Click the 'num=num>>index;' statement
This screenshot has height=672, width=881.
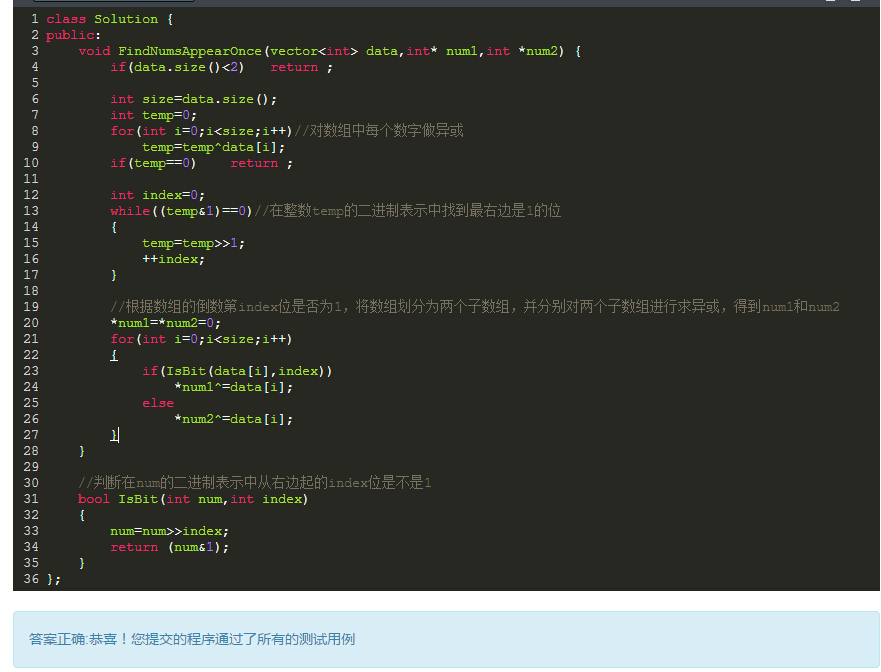(169, 532)
